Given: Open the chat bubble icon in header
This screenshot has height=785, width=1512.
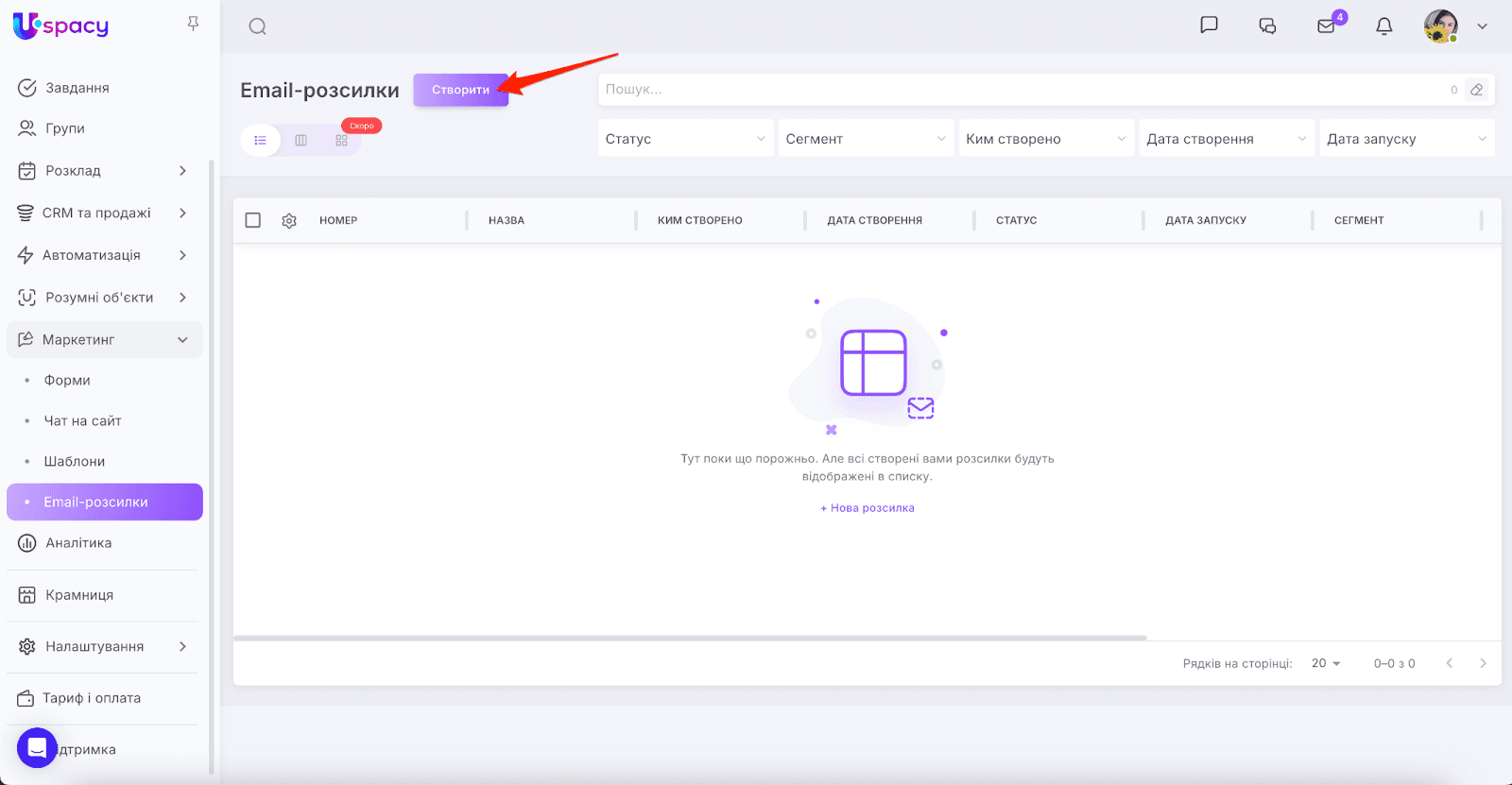Looking at the screenshot, I should (1209, 26).
